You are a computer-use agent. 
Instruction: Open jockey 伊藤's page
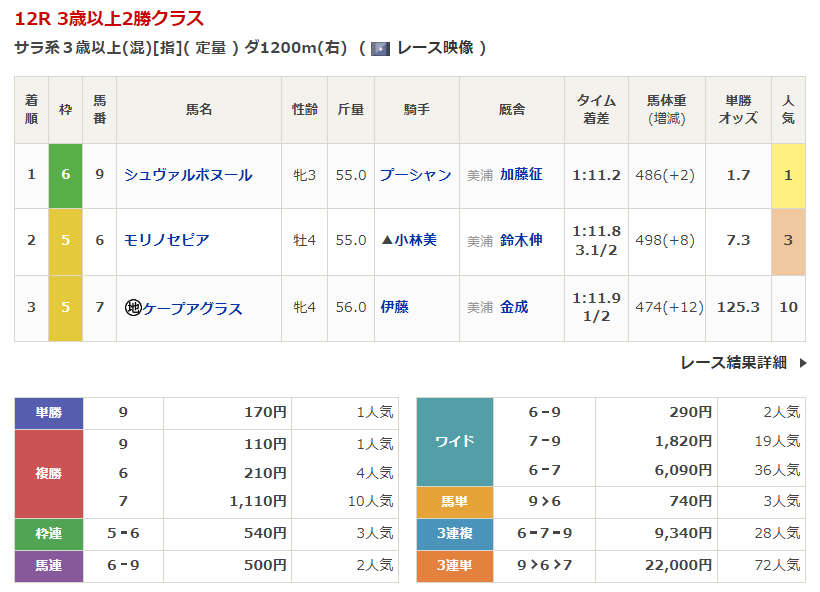(394, 308)
